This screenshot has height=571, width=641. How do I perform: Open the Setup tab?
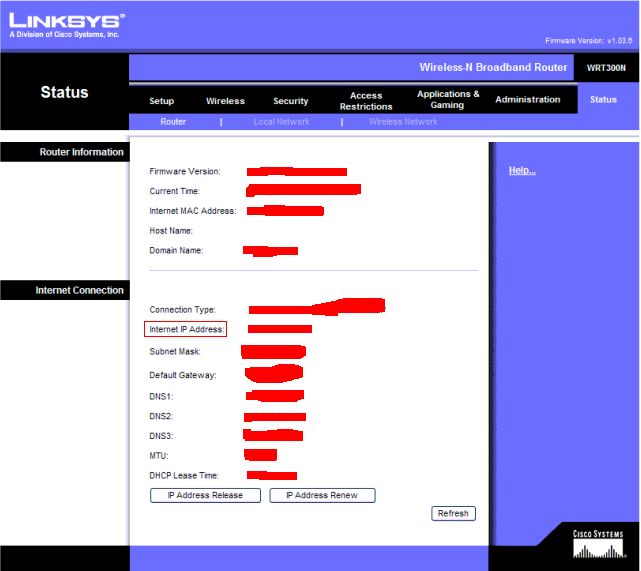(x=161, y=101)
